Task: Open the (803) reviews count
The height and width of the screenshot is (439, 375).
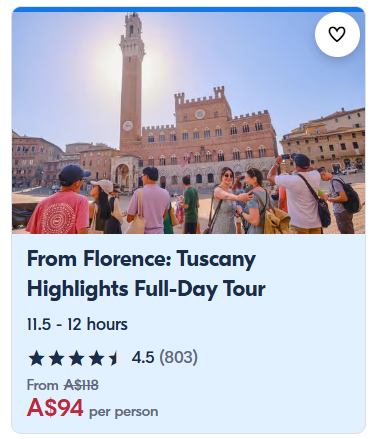Action: pos(178,357)
